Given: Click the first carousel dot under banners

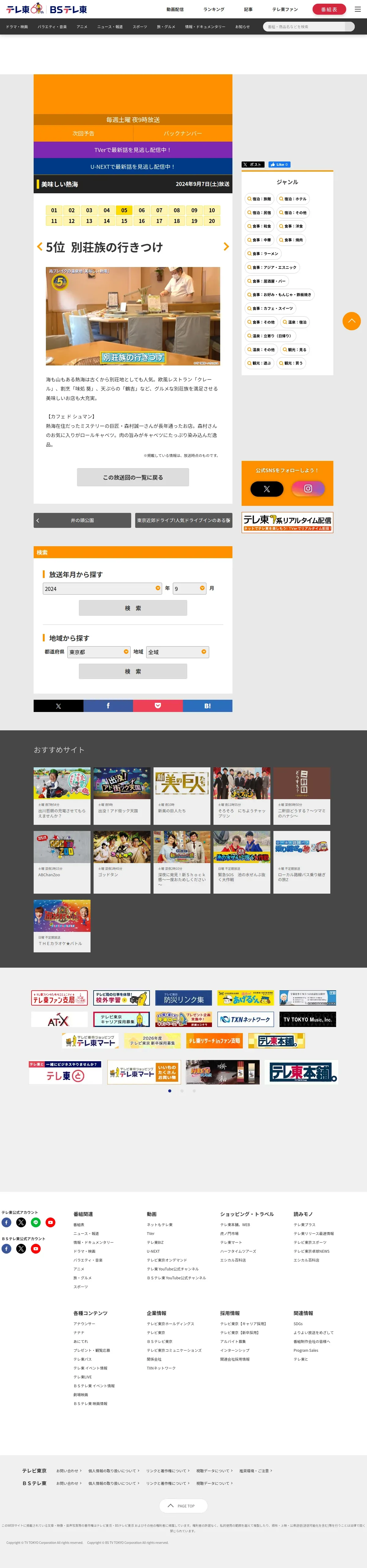Looking at the screenshot, I should [170, 1091].
